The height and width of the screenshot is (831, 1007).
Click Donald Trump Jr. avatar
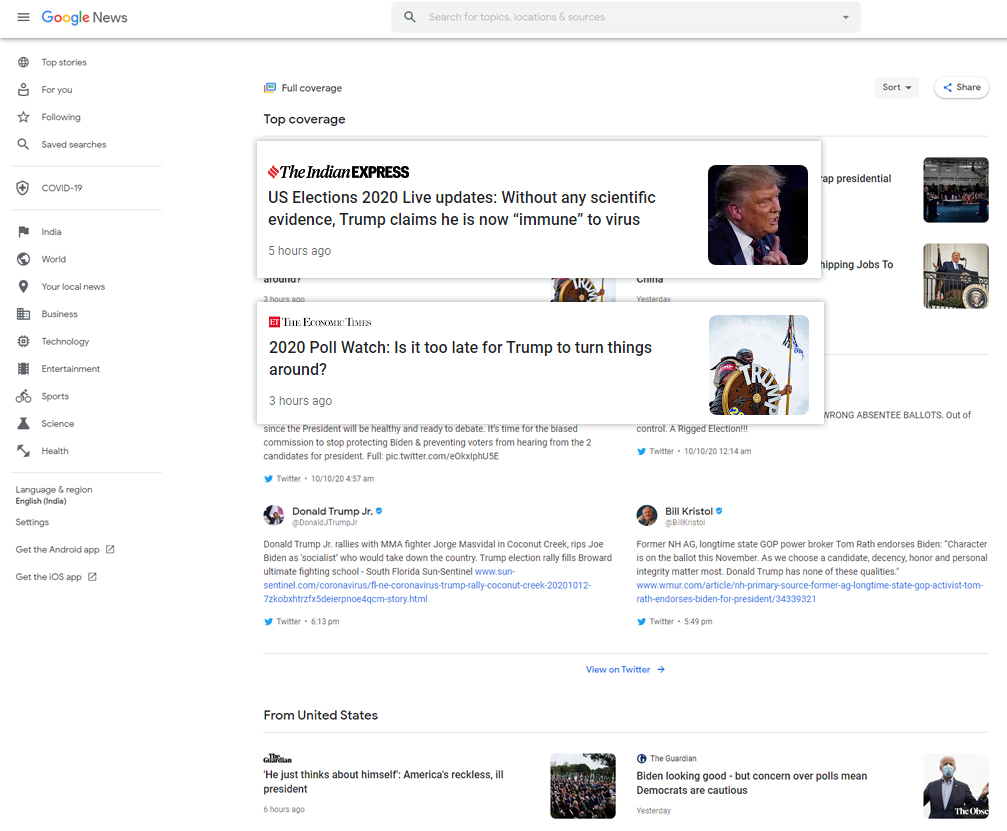[x=274, y=515]
